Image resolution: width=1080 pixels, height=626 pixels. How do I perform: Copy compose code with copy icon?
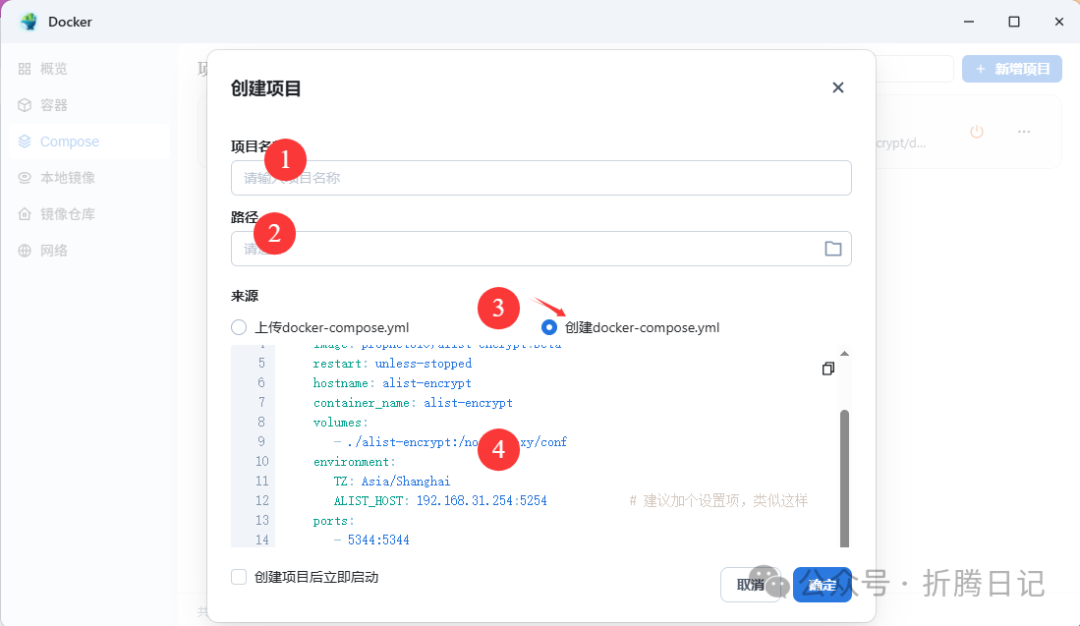(828, 368)
